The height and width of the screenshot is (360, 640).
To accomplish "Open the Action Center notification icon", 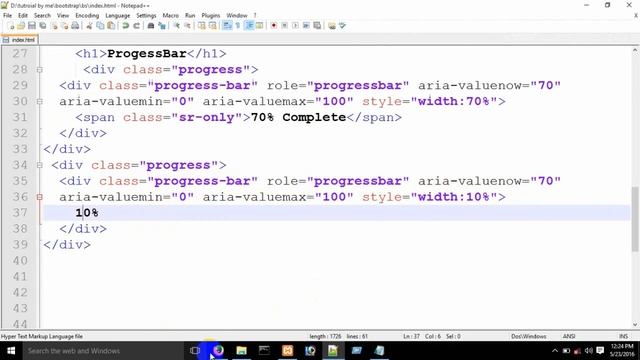I will coord(600,351).
